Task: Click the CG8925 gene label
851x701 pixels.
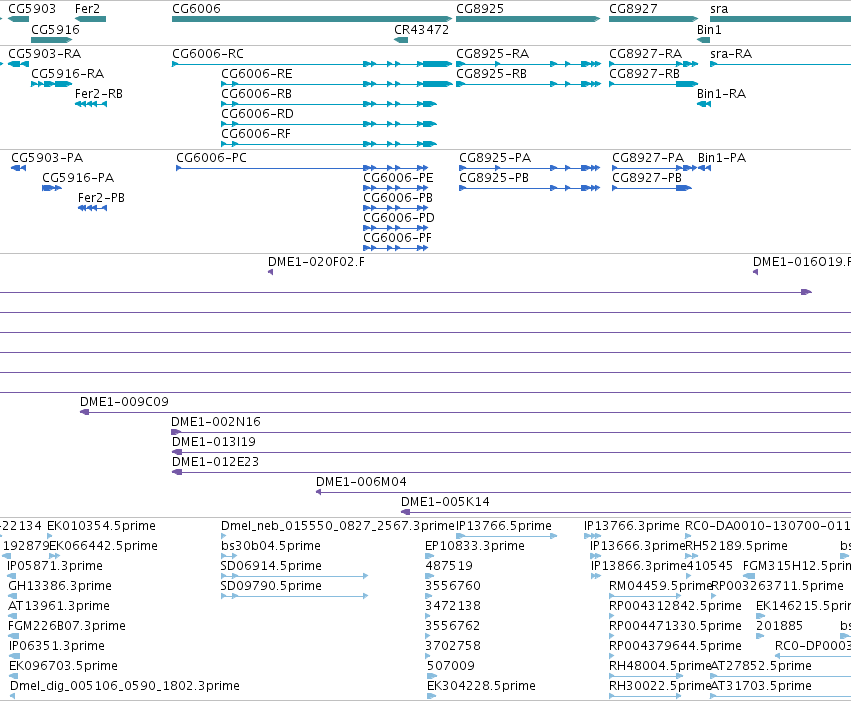Action: 480,9
